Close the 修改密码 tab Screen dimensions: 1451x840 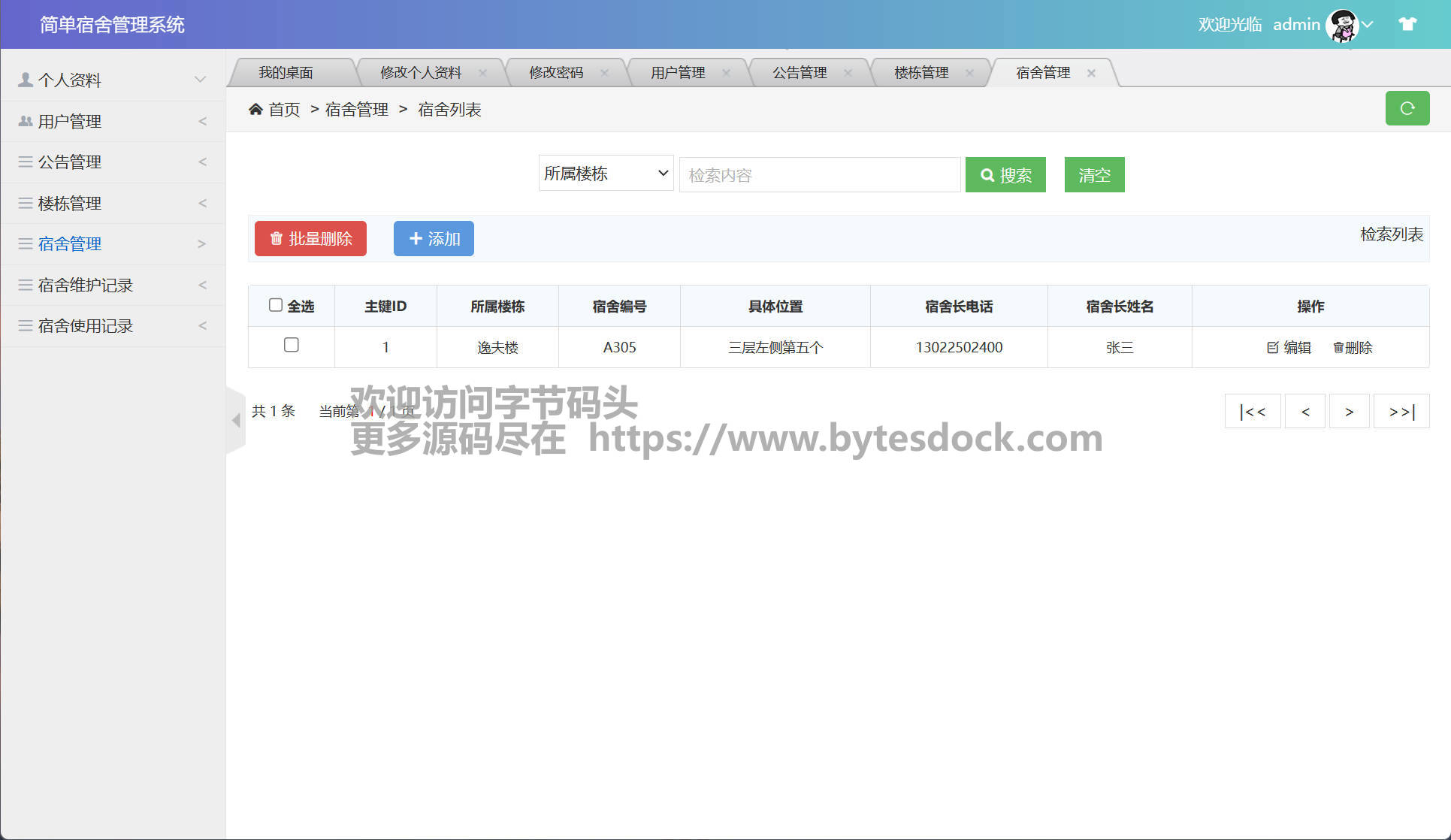(x=604, y=73)
